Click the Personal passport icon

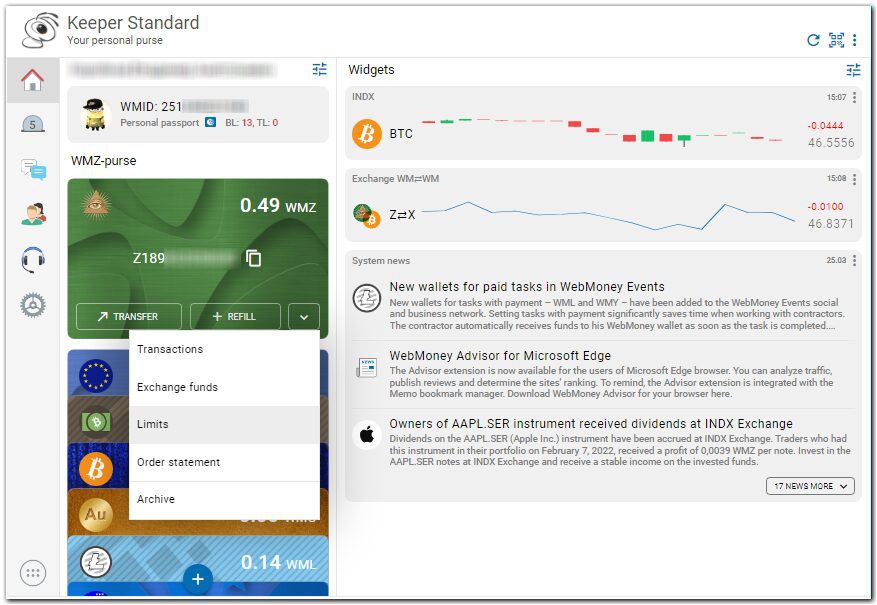[210, 122]
